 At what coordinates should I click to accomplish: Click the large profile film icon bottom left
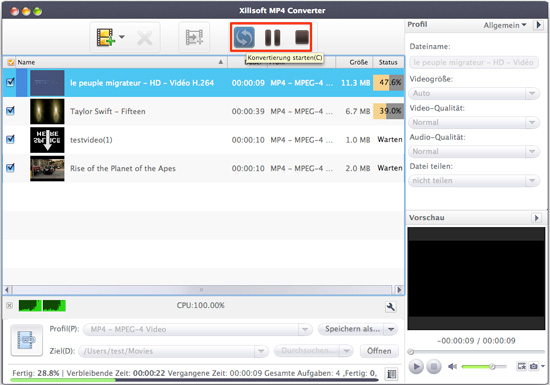[x=27, y=340]
